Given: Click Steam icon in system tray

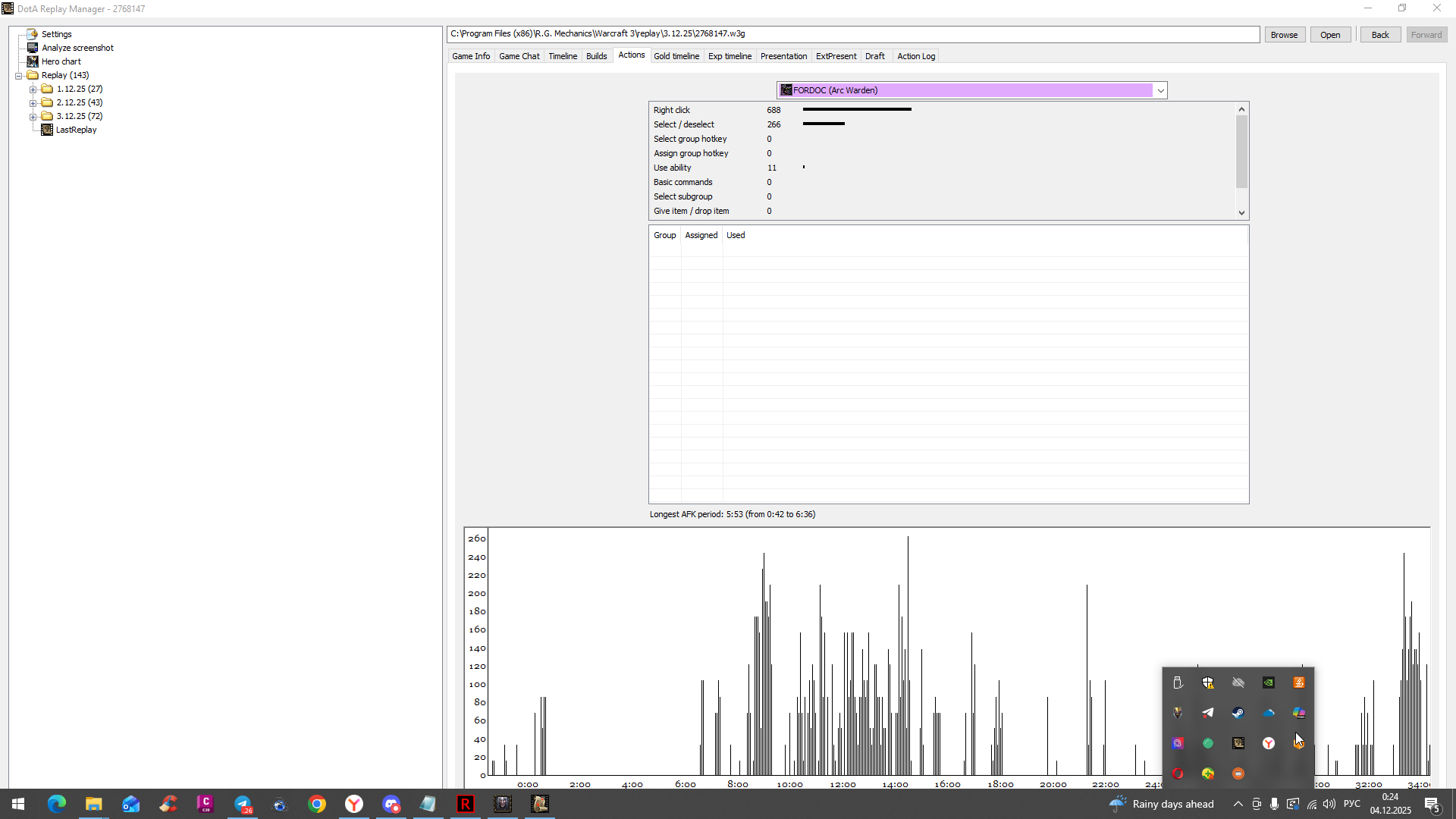Looking at the screenshot, I should pyautogui.click(x=1238, y=713).
